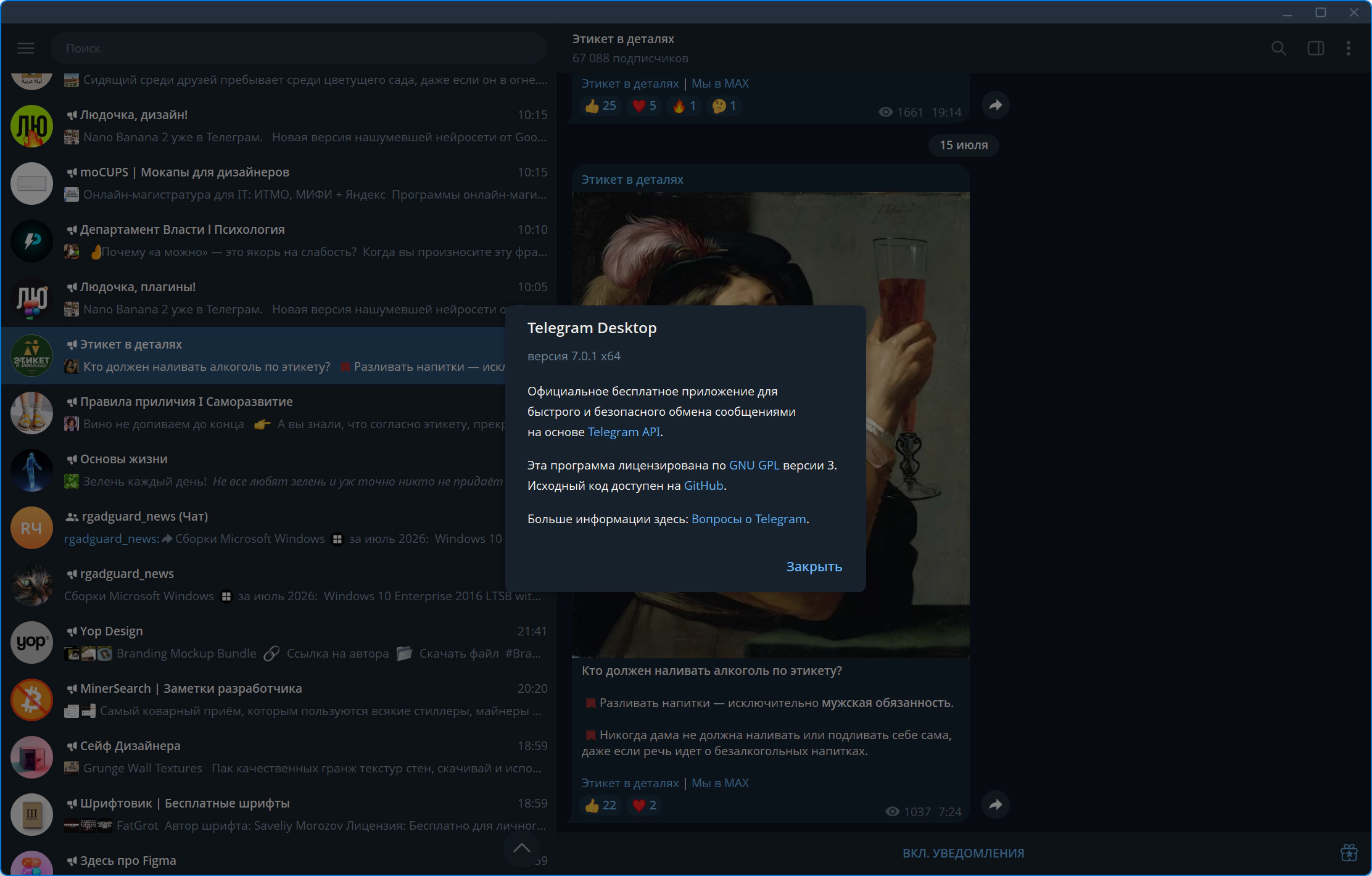Share the post dated 15 июля

(996, 804)
